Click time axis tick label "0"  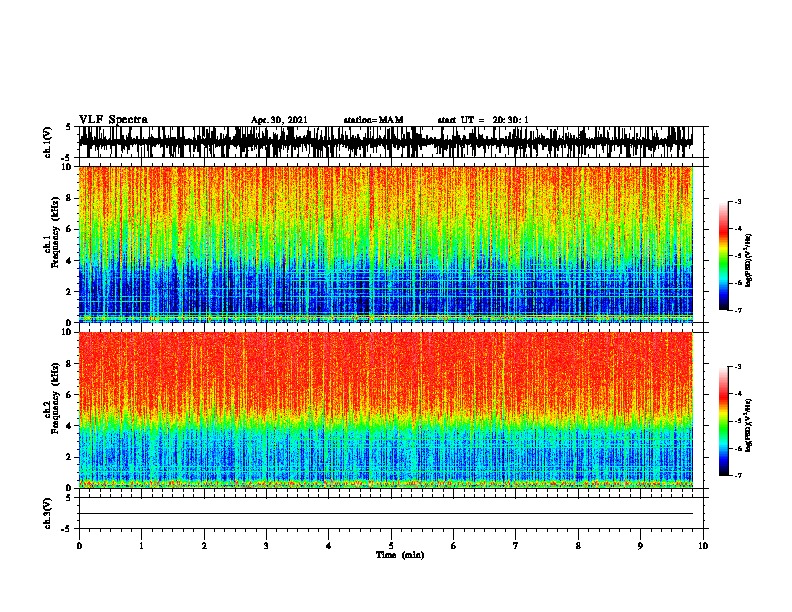click(x=79, y=546)
